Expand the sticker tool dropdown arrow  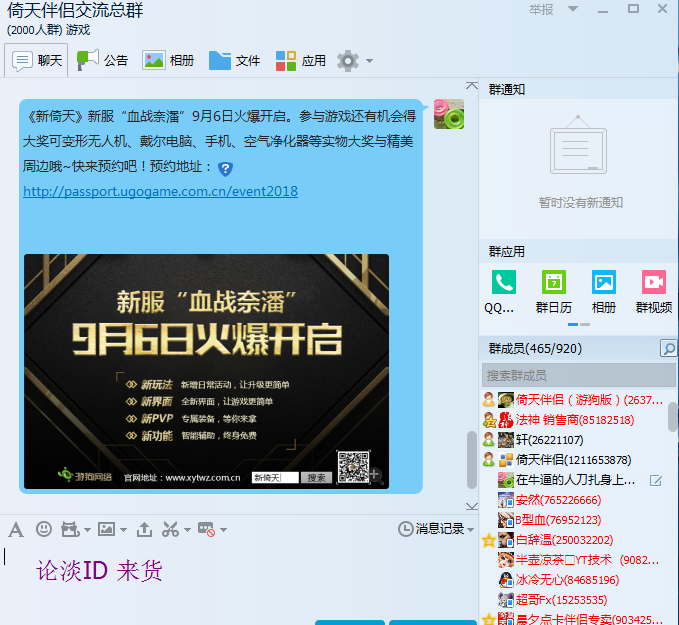87,530
